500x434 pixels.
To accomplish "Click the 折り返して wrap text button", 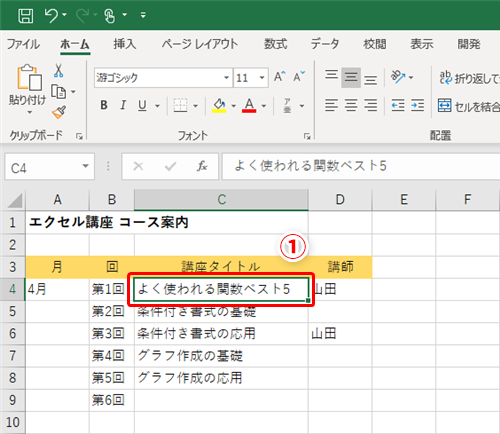I will (x=469, y=78).
